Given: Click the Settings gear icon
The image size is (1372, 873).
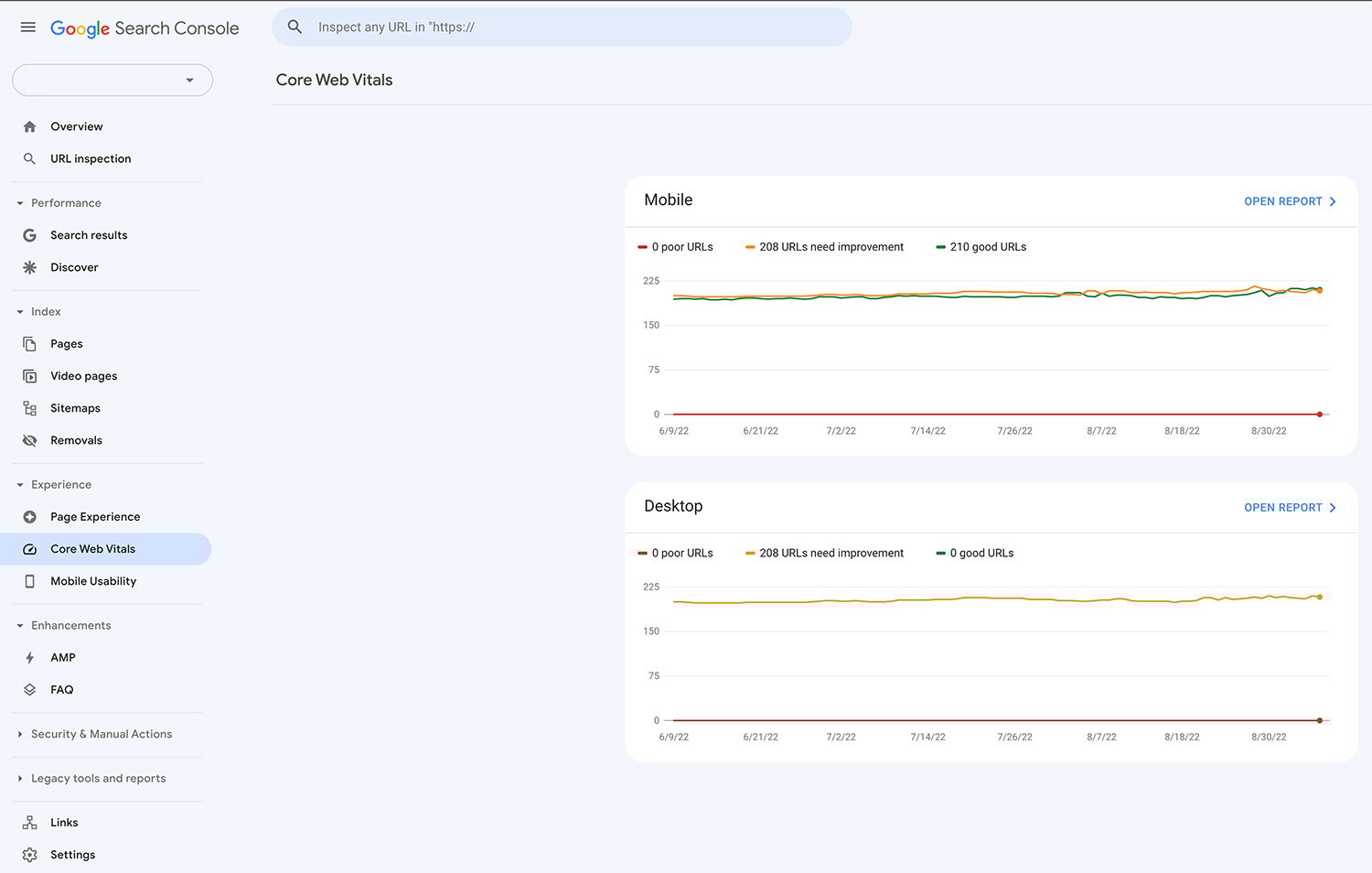Looking at the screenshot, I should pyautogui.click(x=29, y=855).
